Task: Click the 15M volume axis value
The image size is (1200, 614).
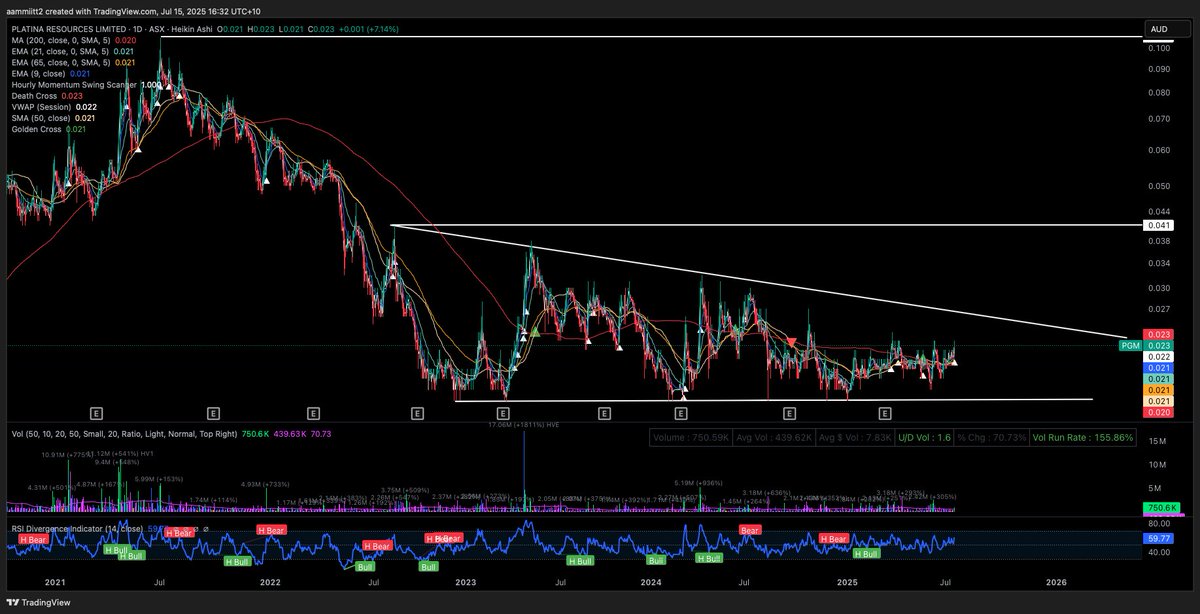Action: tap(1158, 441)
